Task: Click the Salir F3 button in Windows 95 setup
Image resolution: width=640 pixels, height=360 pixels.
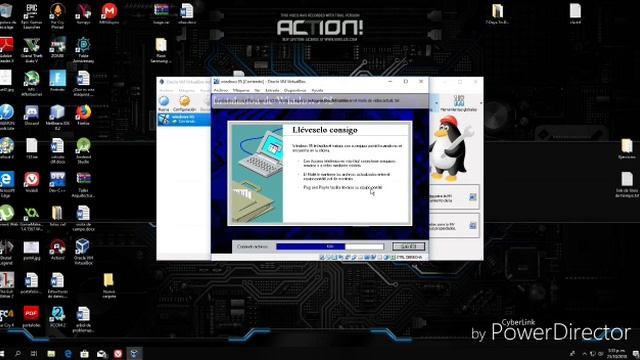Action: click(x=408, y=247)
